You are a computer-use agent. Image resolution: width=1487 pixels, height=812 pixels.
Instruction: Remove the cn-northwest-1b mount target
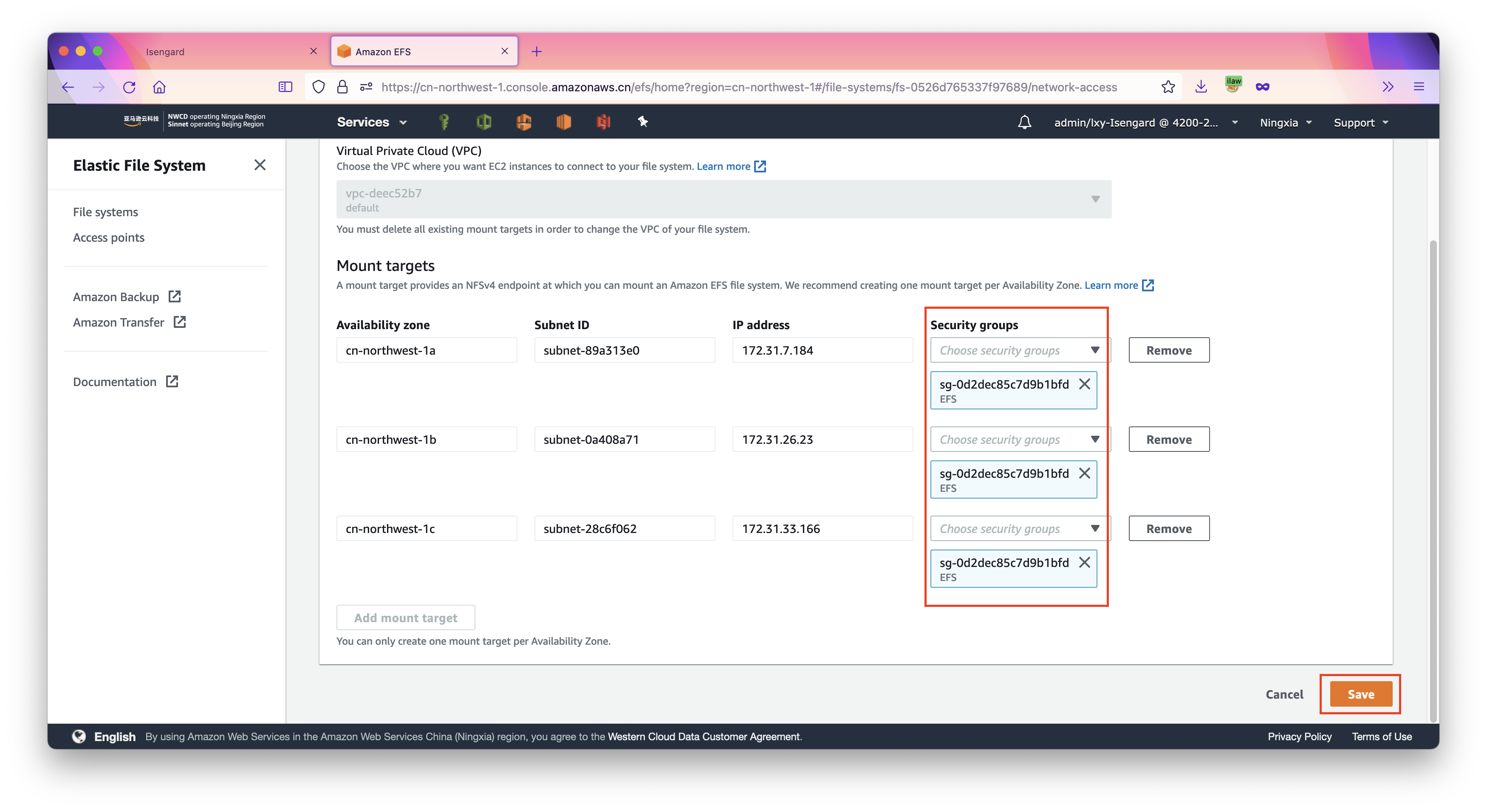[1169, 439]
